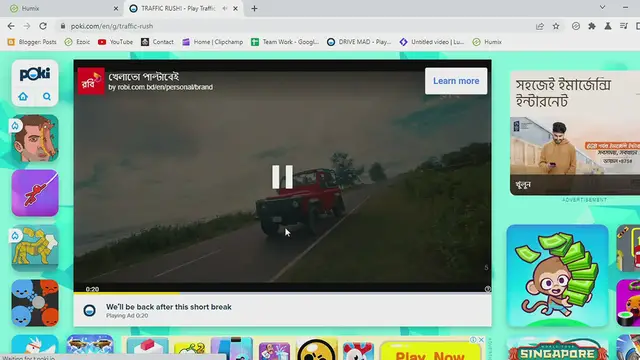Share this page via share icon
The width and height of the screenshot is (640, 360).
pos(540,26)
